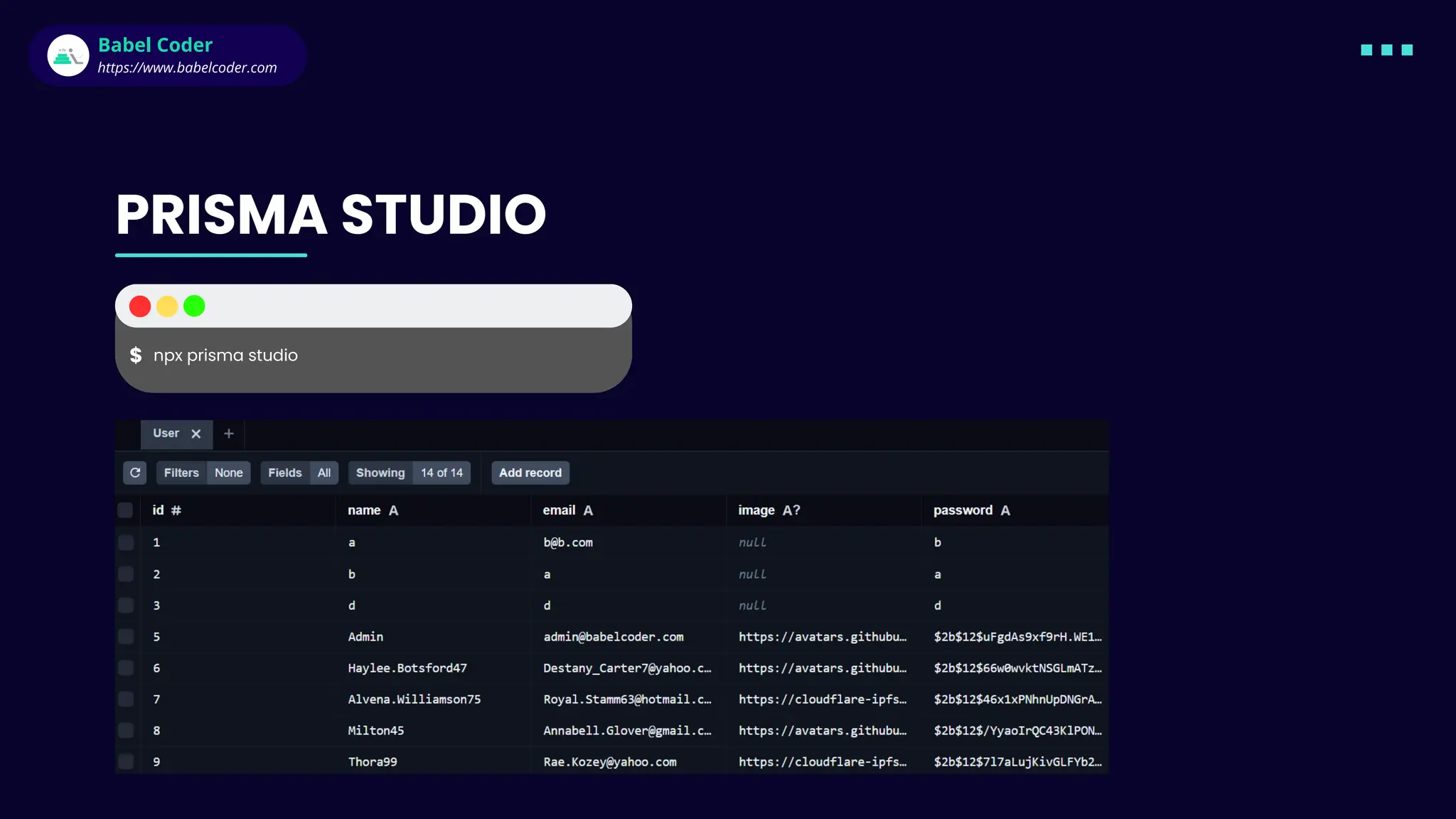Select the Annabell.Glover@gmail email cell
Image resolution: width=1456 pixels, height=819 pixels.
628,730
